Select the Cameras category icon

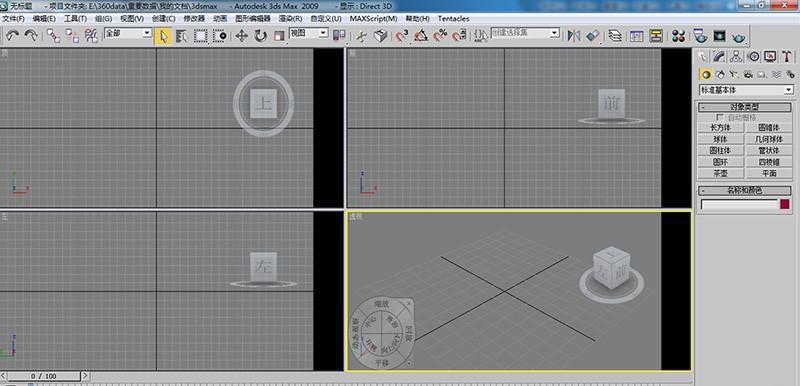pyautogui.click(x=748, y=74)
